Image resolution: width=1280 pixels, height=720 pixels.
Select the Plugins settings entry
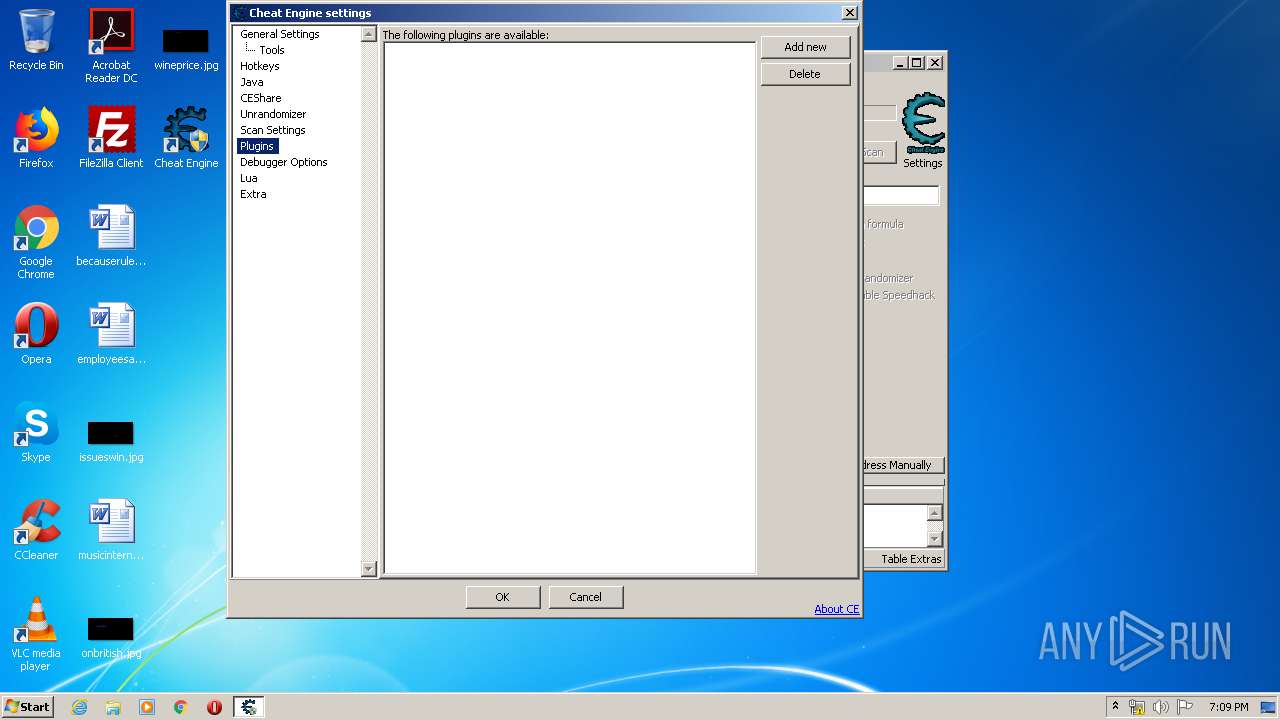tap(257, 146)
